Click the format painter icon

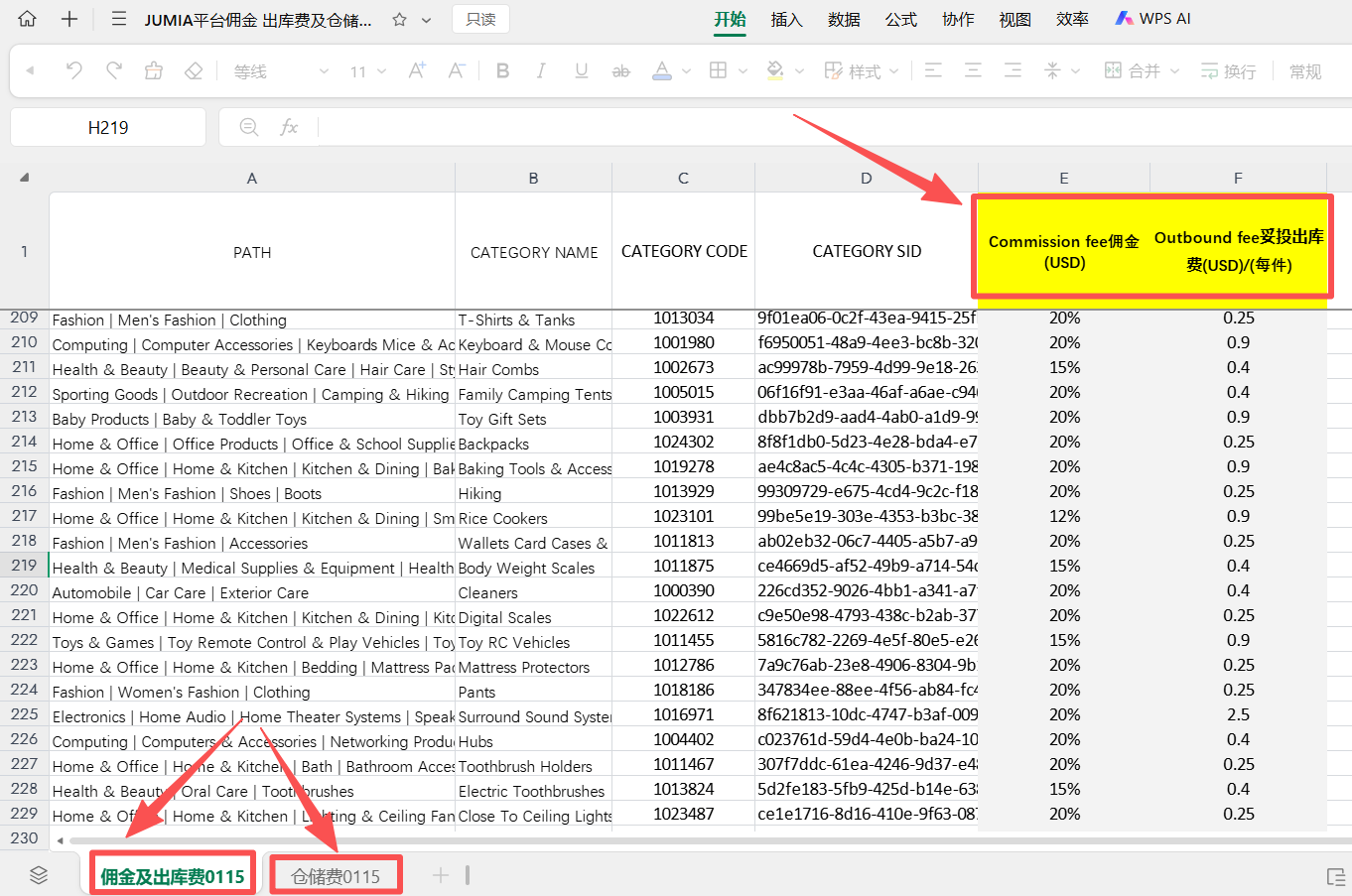tap(153, 70)
